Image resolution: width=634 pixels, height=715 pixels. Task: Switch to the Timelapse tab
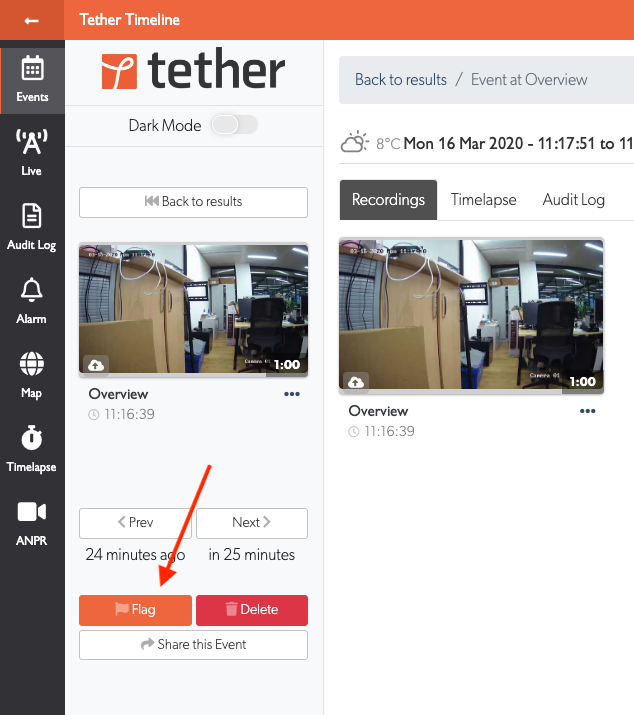(483, 200)
